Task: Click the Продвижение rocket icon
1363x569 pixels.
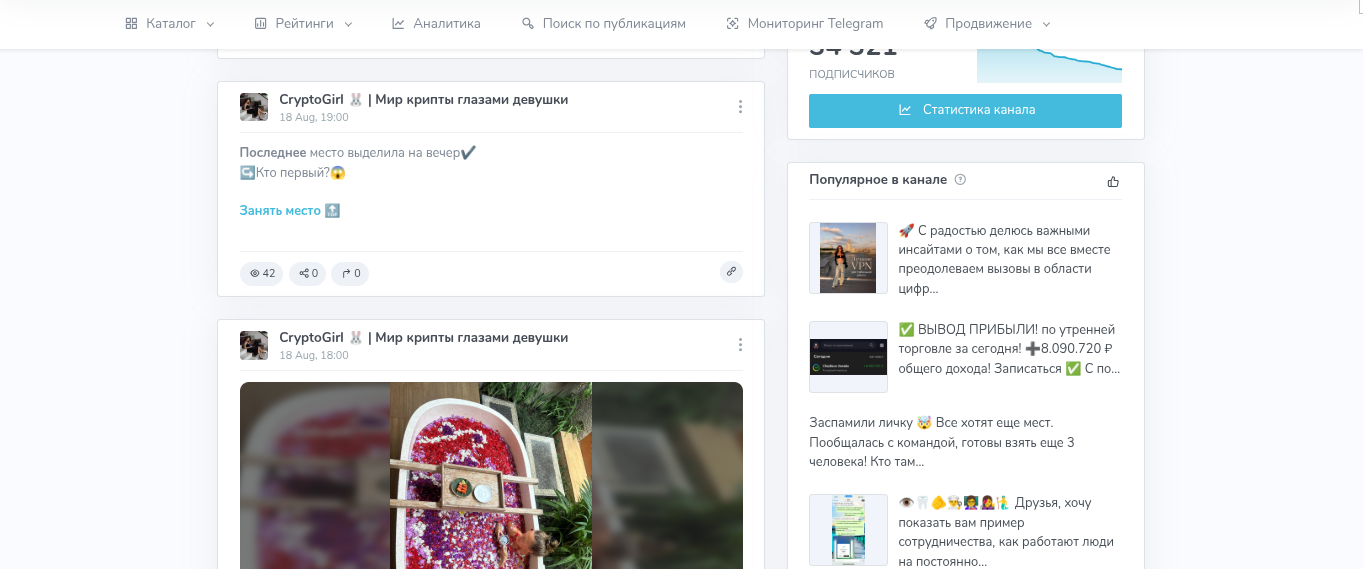Action: (x=930, y=23)
